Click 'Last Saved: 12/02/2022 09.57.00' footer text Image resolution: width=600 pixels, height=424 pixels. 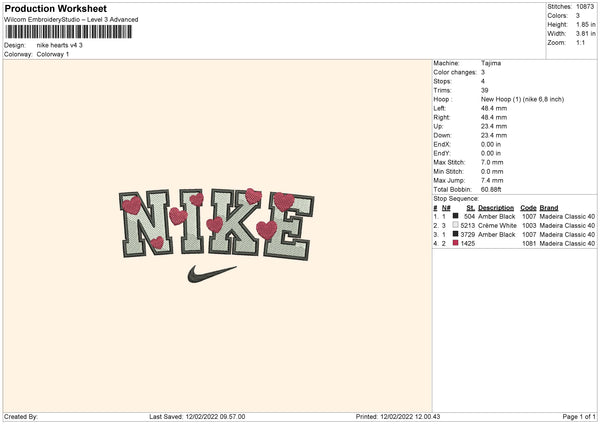197,417
